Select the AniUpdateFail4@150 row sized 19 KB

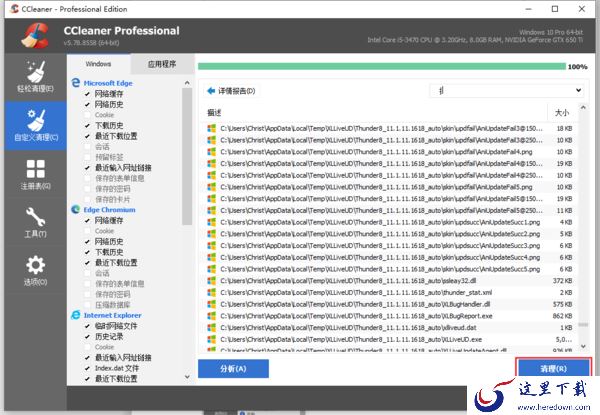point(390,164)
